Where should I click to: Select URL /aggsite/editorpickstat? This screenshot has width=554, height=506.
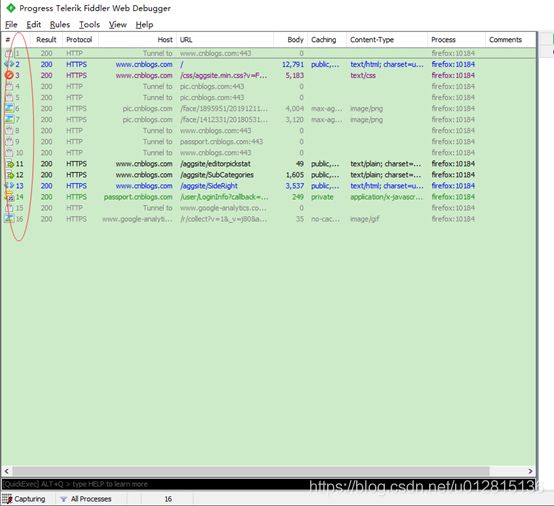coord(215,164)
